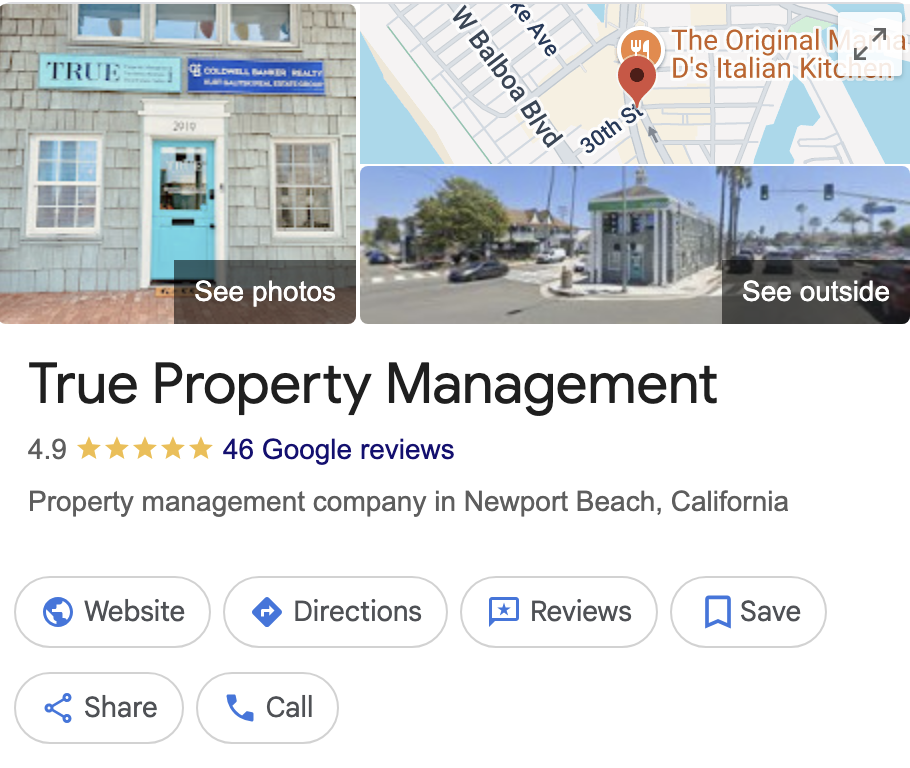Click the five-star rating graphic
Screen dimensions: 910x768
pos(145,449)
